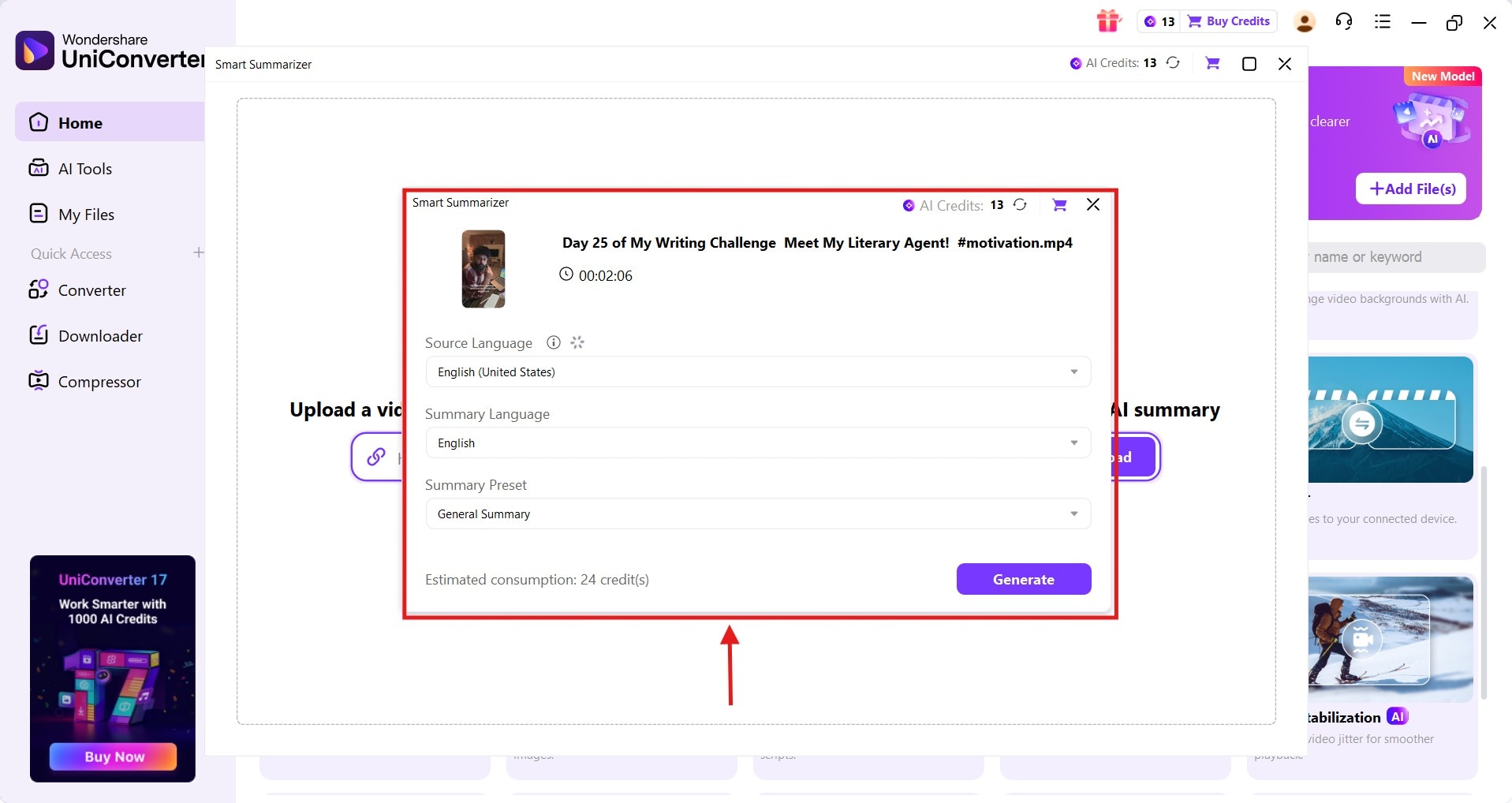Open the shopping cart in Smart Summarizer
The image size is (1512, 803).
pyautogui.click(x=1058, y=204)
